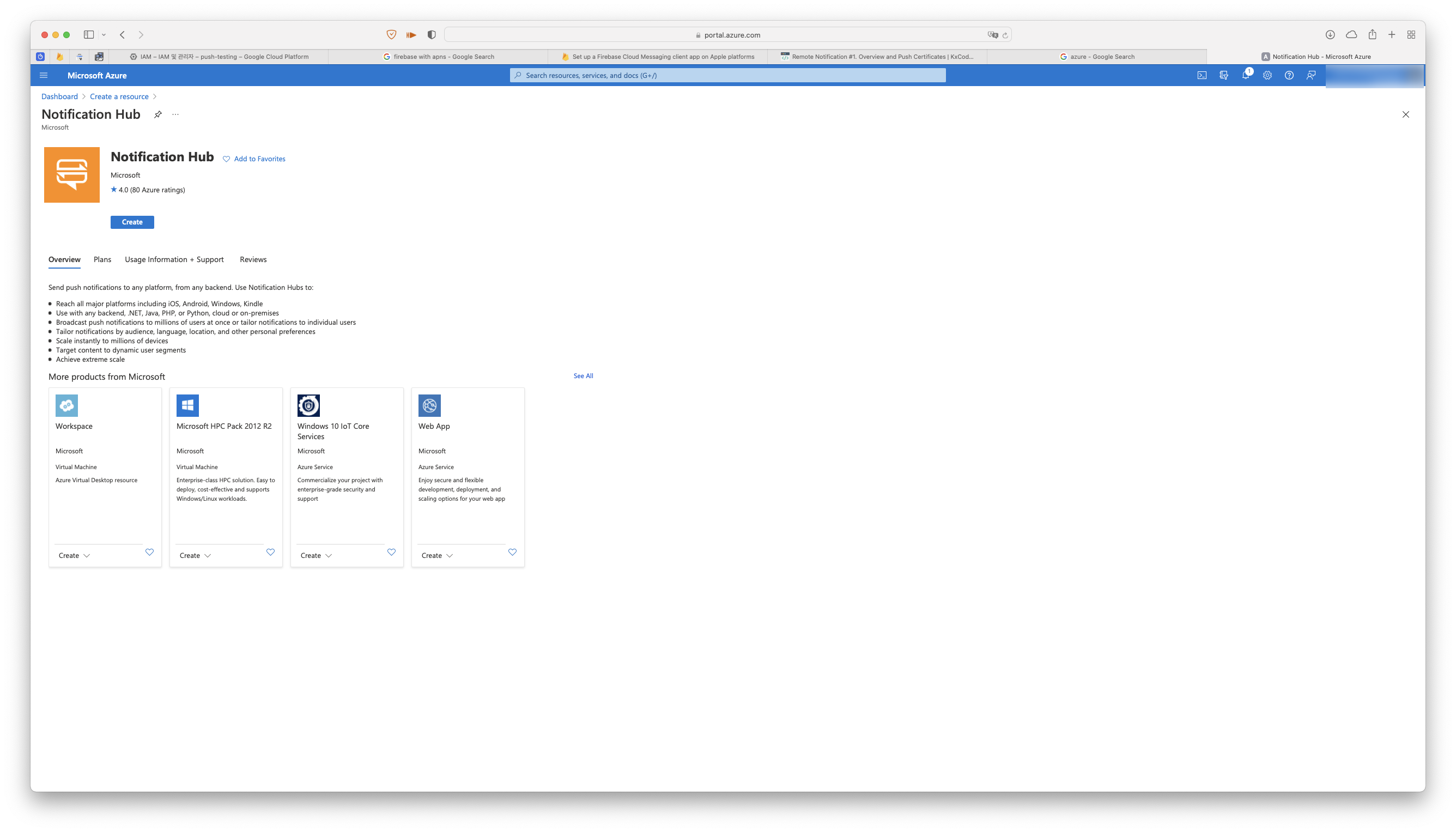Open the feedback icon in Azure header

[1311, 75]
